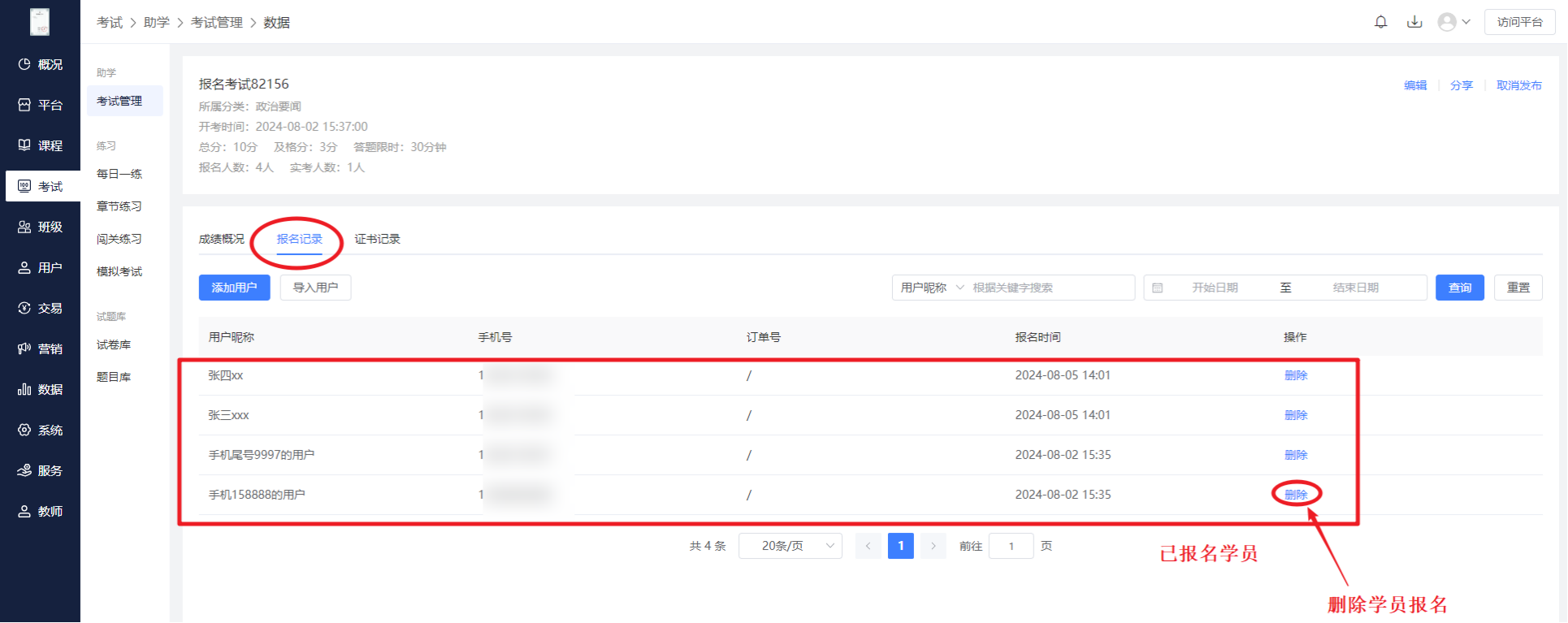The image size is (1568, 623).
Task: Click the calendar icon in date range field
Action: point(1158,288)
